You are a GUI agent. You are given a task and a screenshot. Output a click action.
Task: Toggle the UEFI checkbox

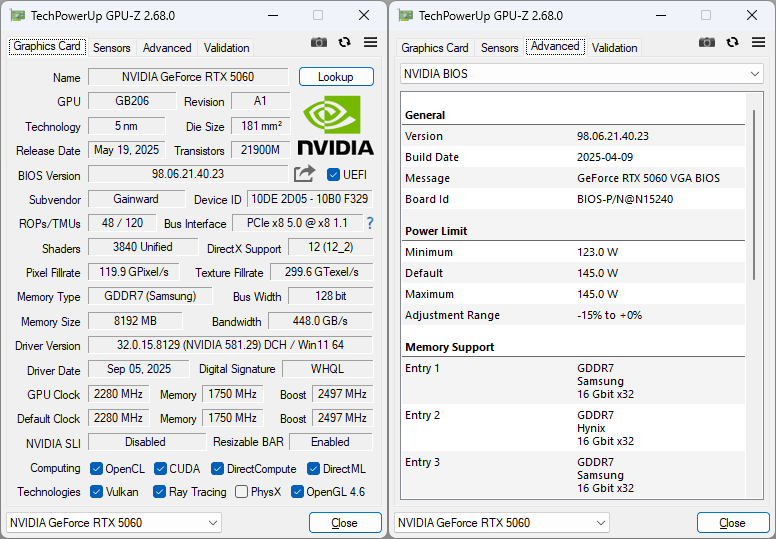(334, 174)
